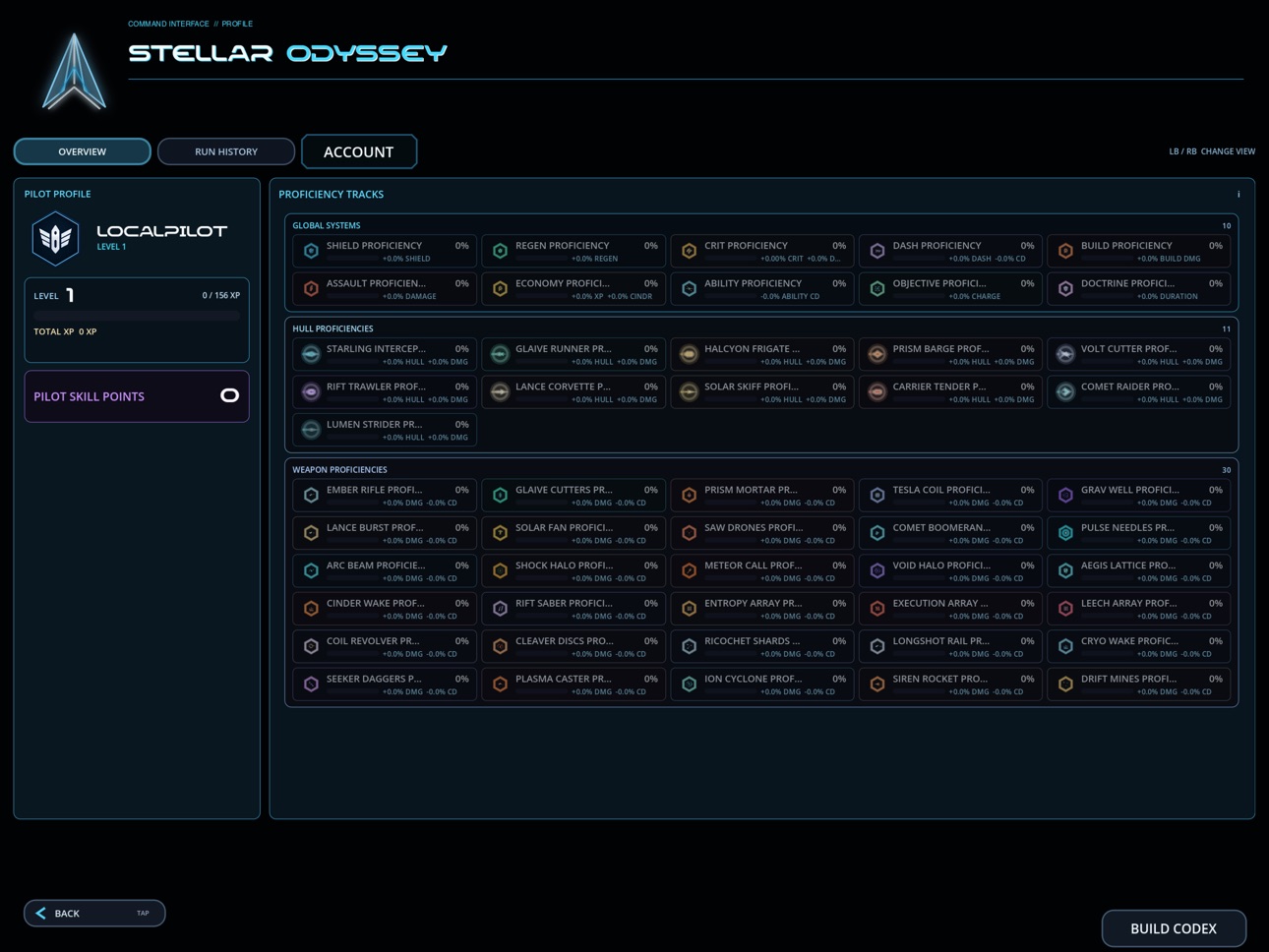Select the Plasma Caster proficiency card
The height and width of the screenshot is (952, 1269).
574,684
